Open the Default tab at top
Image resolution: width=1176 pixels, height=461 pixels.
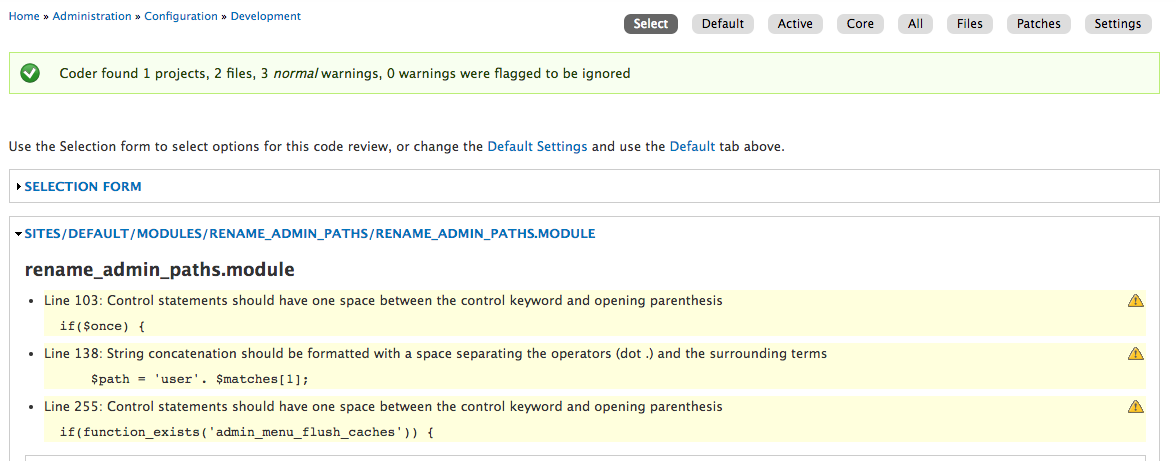pos(723,24)
